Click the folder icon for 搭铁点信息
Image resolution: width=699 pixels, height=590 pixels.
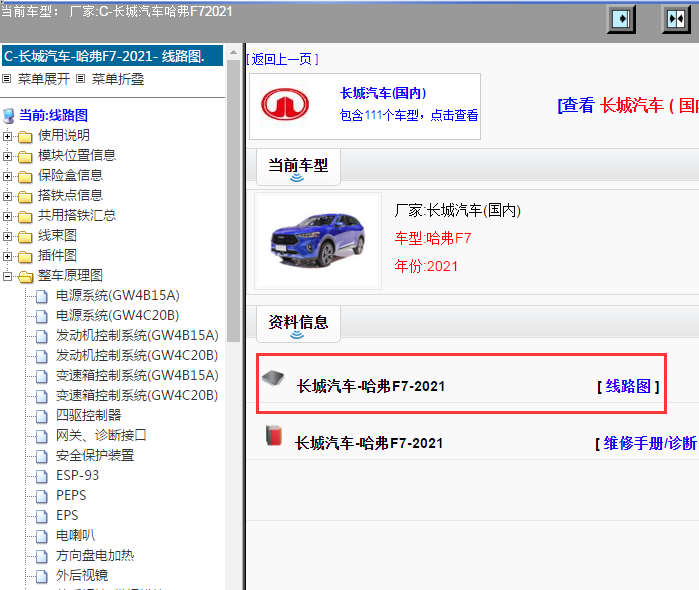(25, 196)
